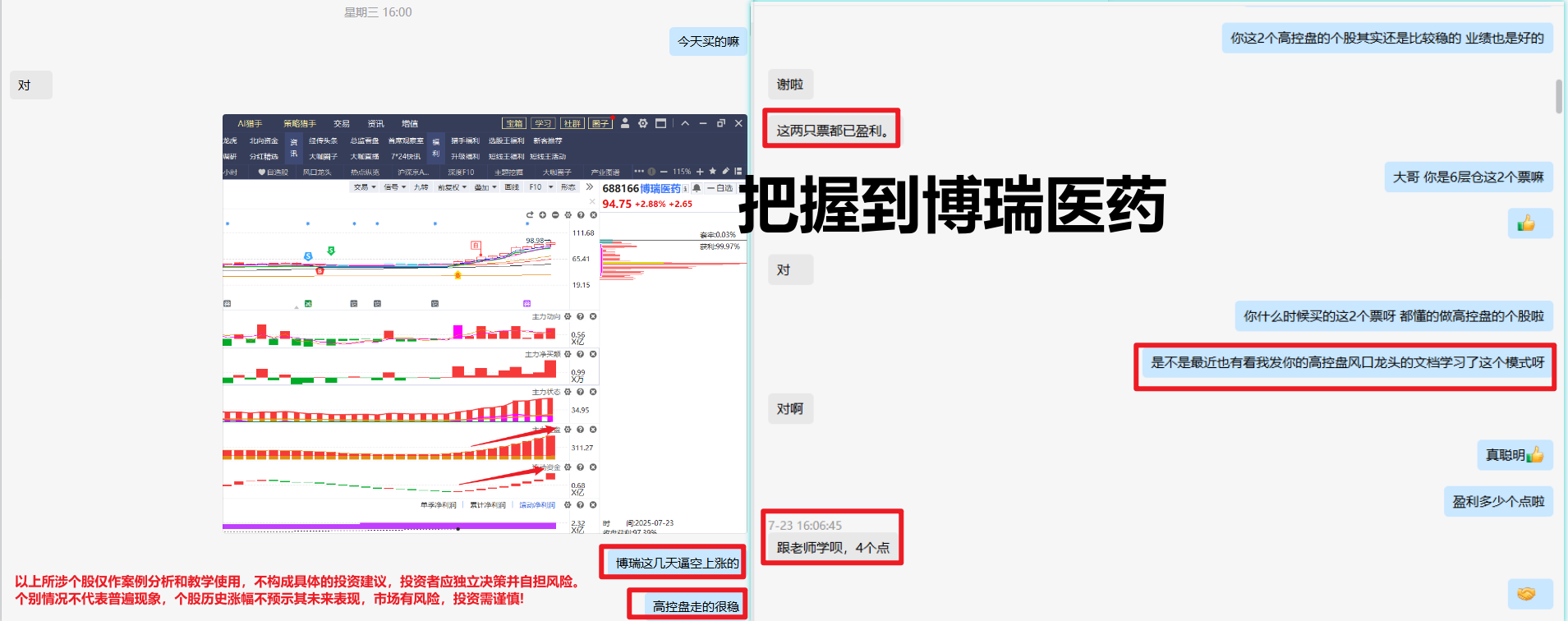Screen dimensions: 1568x621
Task: Click the window layout icon beside settings gear
Action: click(x=661, y=123)
